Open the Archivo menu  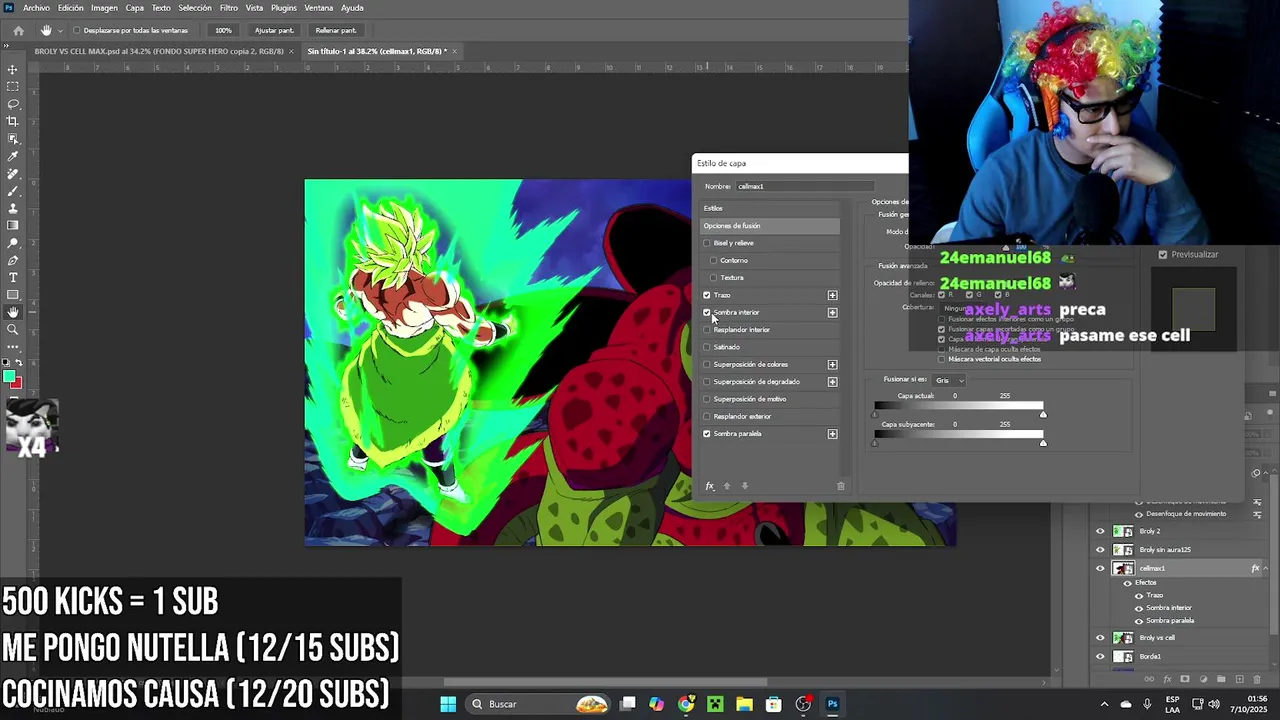pos(36,8)
